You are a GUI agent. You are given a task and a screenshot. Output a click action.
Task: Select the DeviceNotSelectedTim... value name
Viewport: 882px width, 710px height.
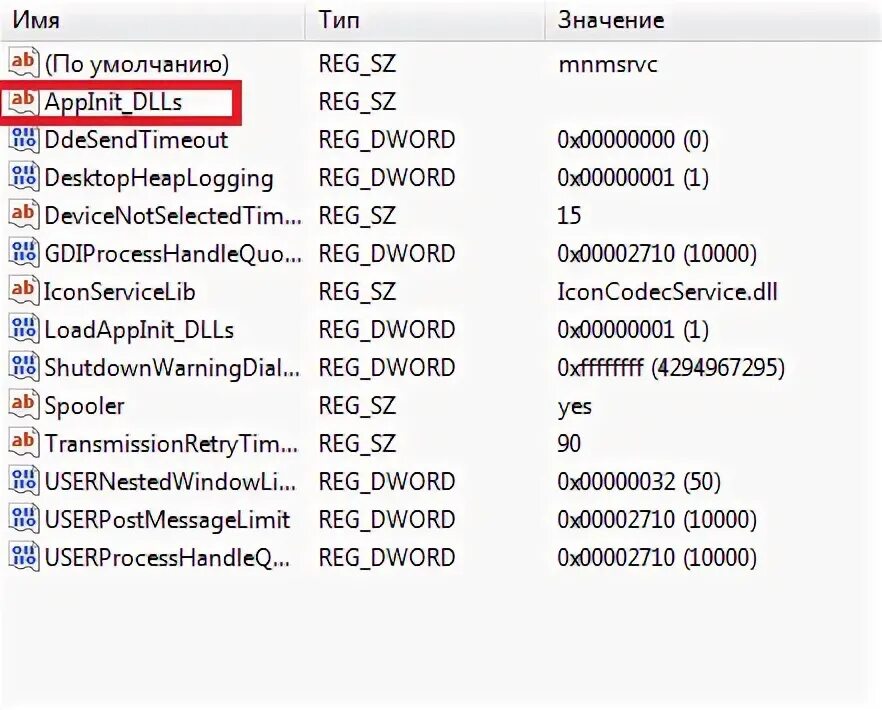coord(172,215)
